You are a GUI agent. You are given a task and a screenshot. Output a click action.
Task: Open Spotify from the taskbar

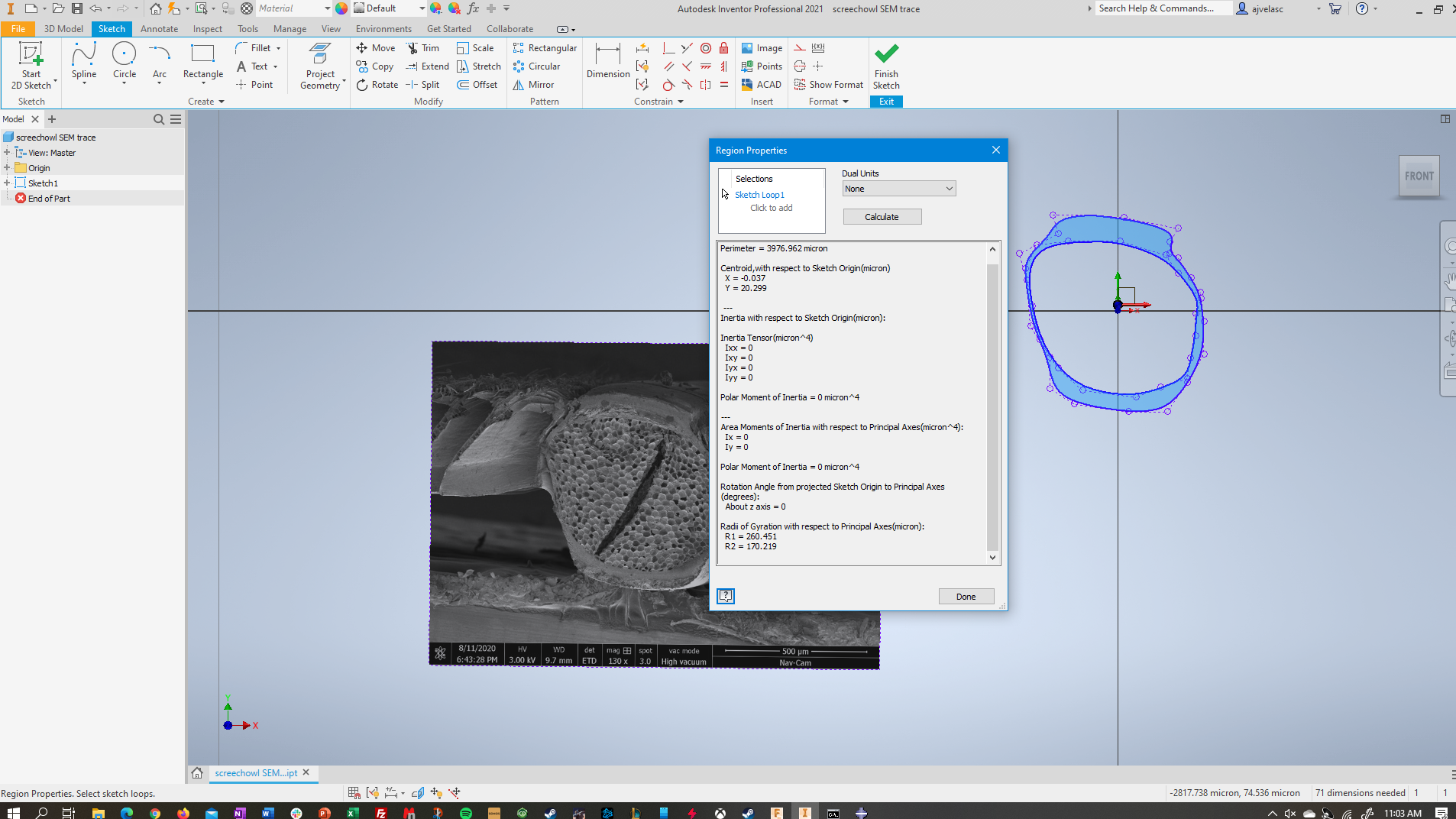466,813
